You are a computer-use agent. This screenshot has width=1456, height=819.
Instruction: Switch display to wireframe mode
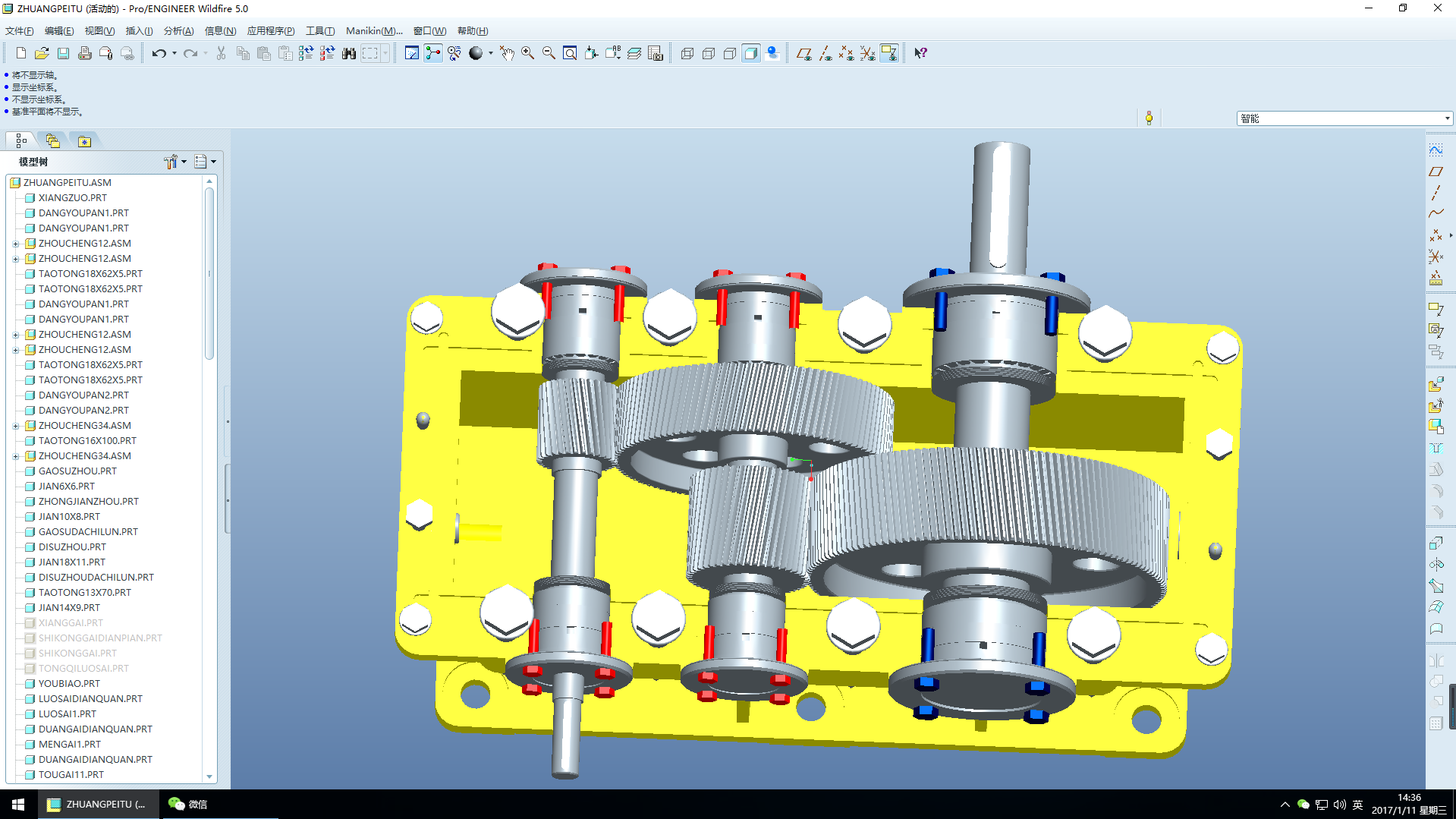[x=687, y=53]
